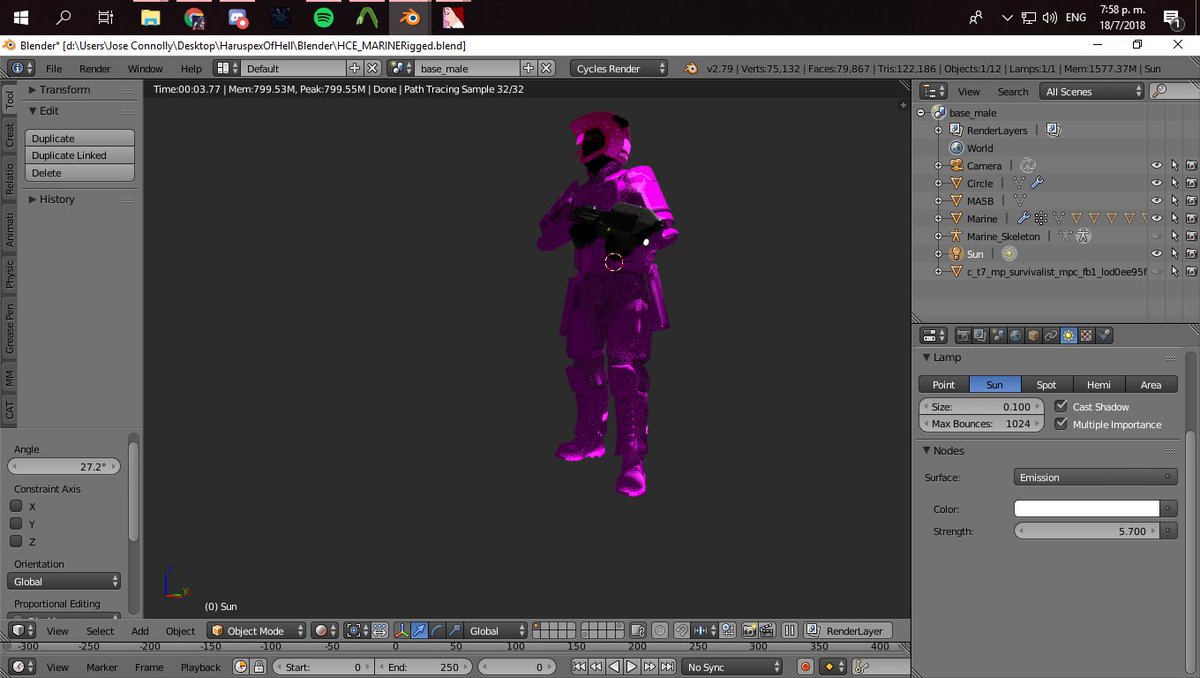Set lamp type to Area
Screen dimensions: 1200x678
coord(1151,384)
